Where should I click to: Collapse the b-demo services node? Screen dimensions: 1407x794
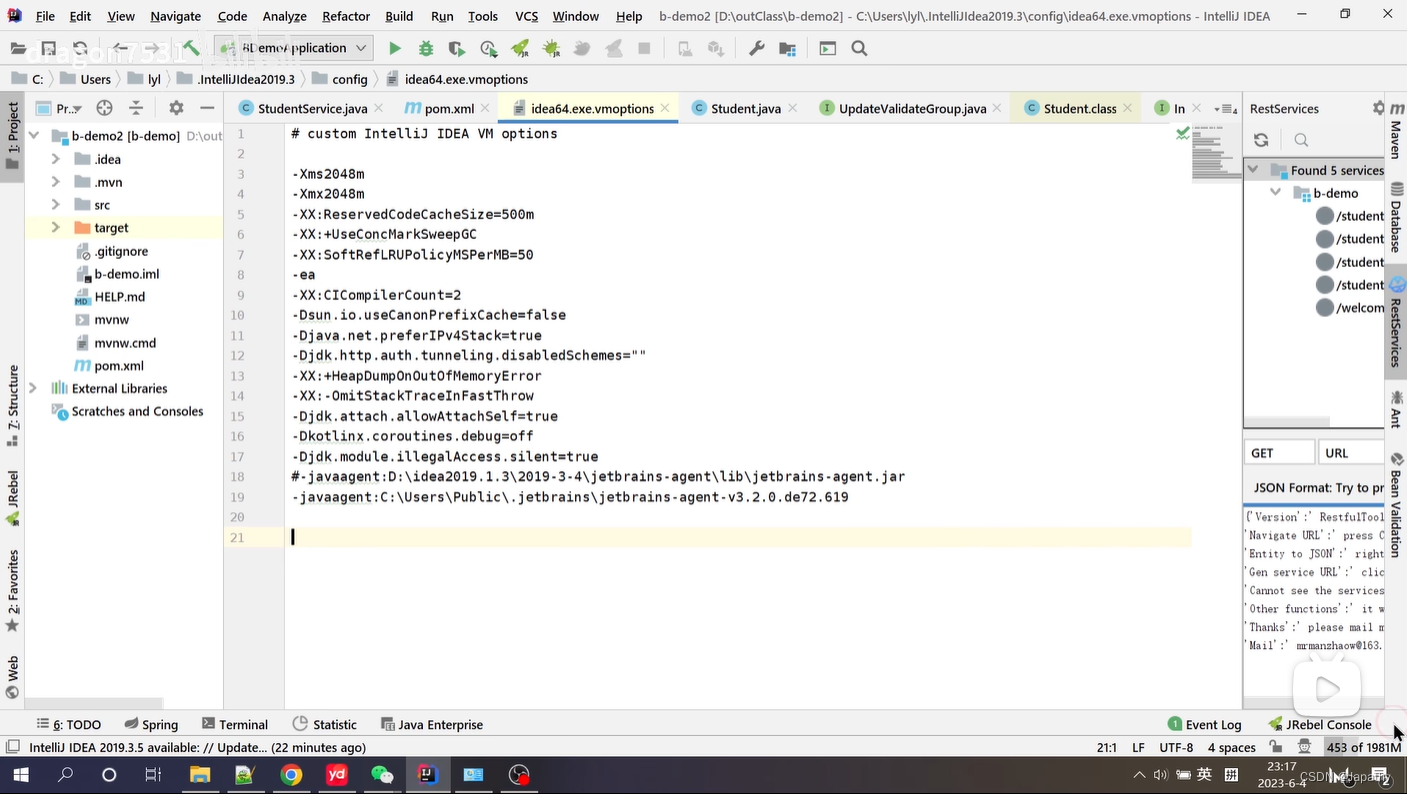[x=1276, y=193]
